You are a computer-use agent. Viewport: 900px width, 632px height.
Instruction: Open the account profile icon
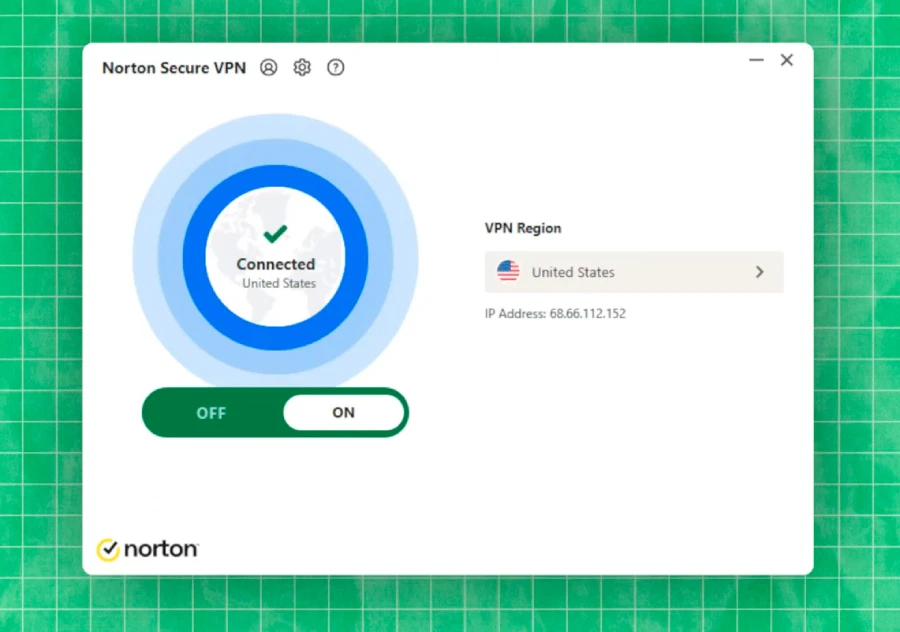coord(269,68)
